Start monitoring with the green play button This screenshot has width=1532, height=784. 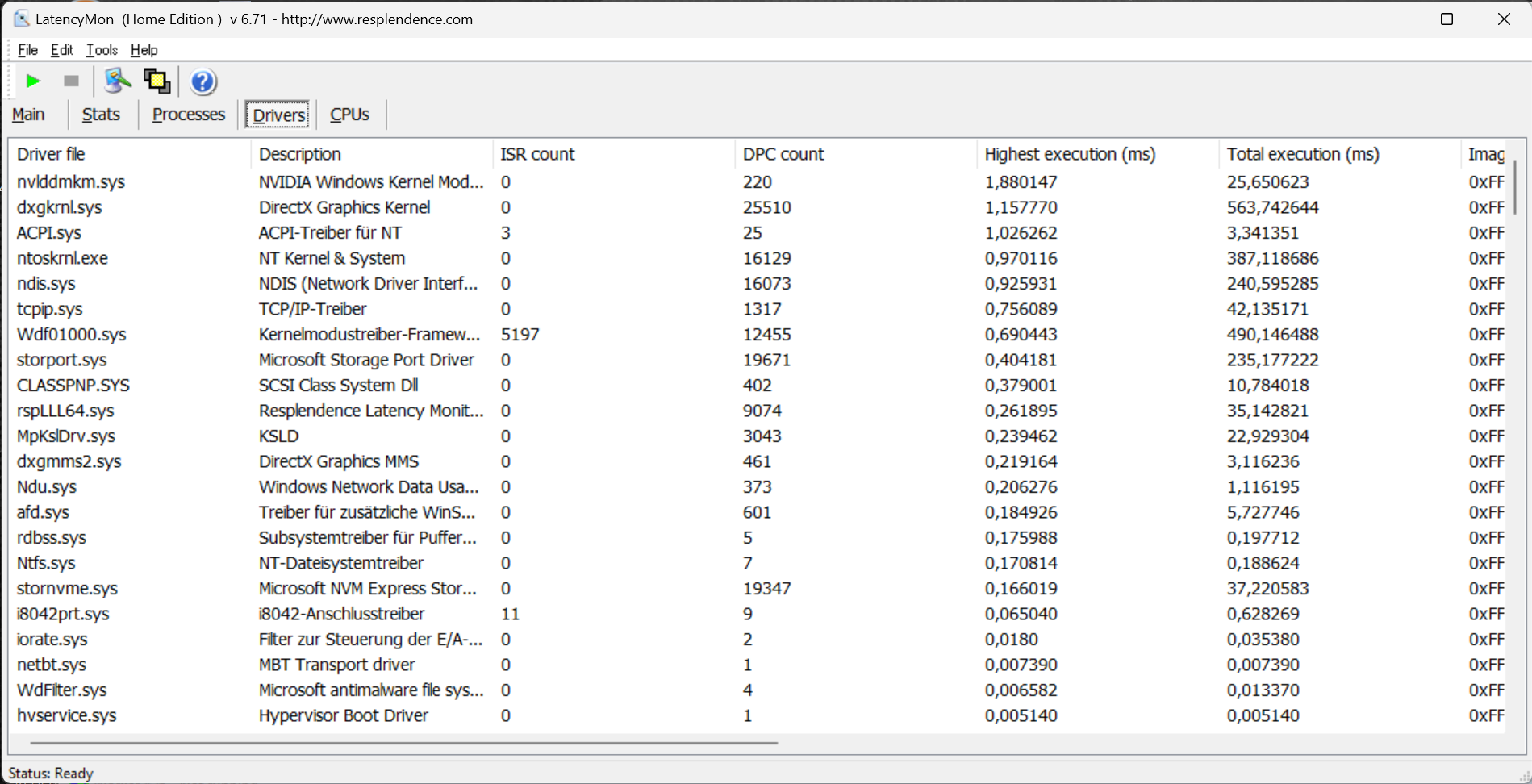[x=33, y=81]
